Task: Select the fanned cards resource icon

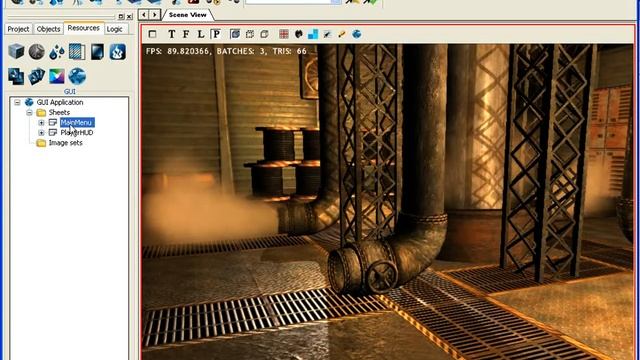Action: (36, 76)
